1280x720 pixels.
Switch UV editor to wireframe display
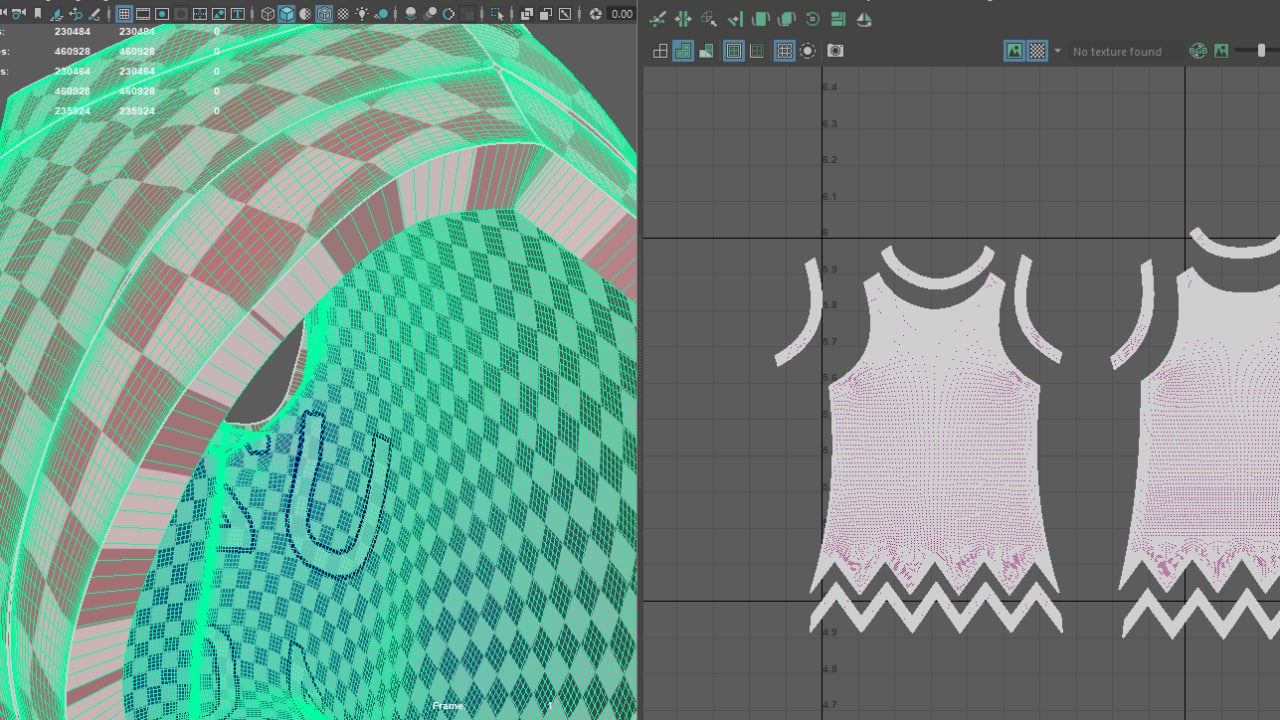pyautogui.click(x=660, y=51)
